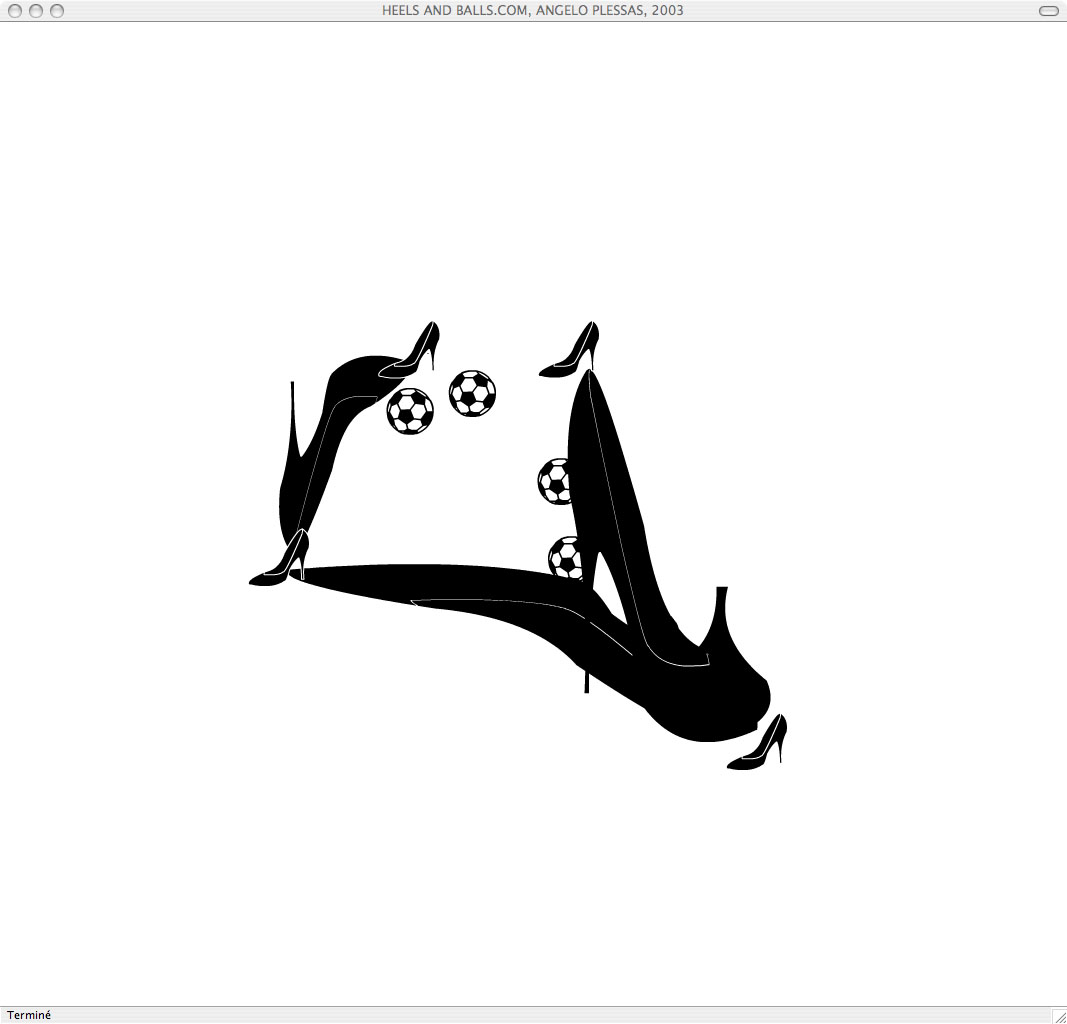Click the soccer ball beside the curved left heel's toe

tap(410, 411)
